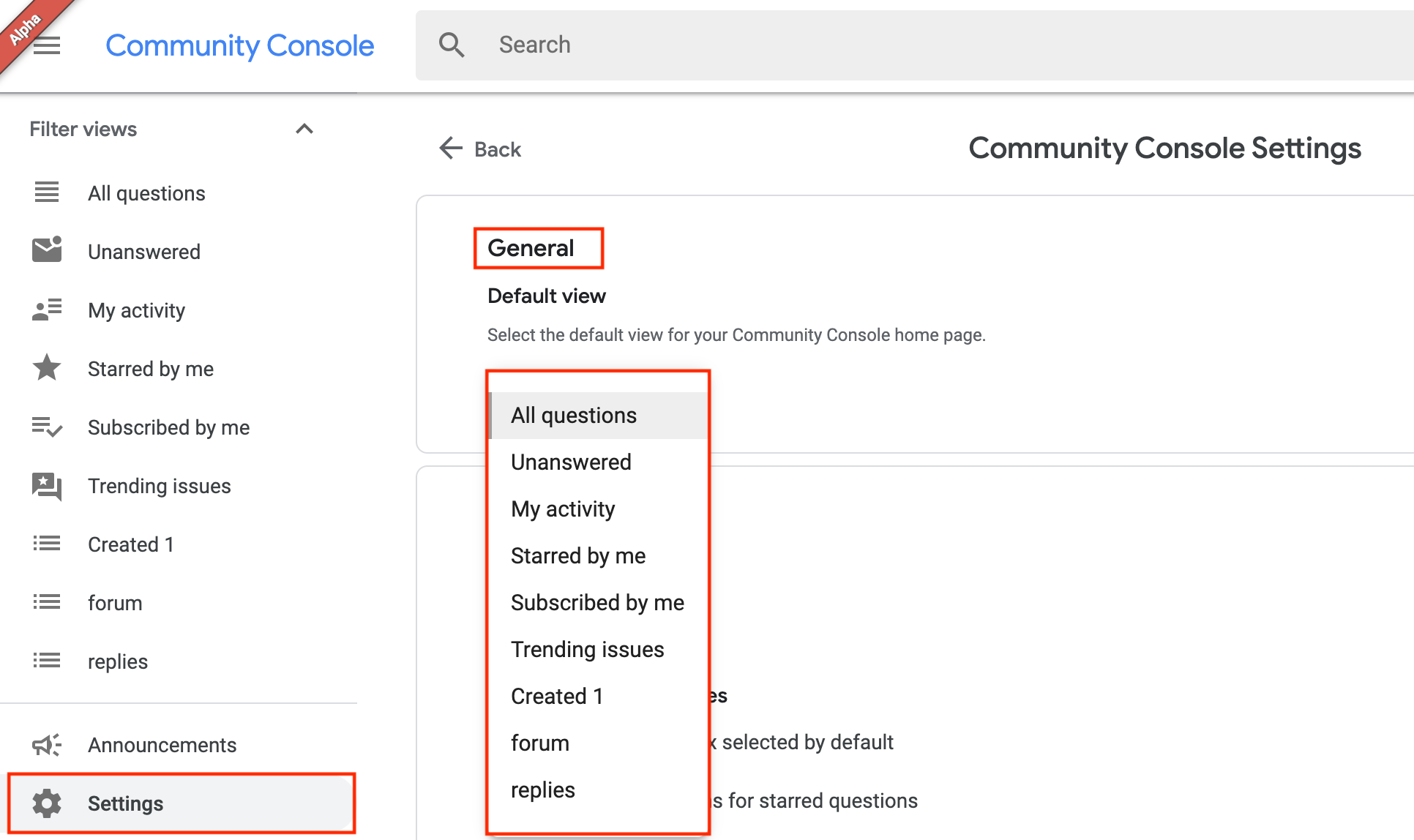Click the search magnifier icon
This screenshot has height=840, width=1414.
click(x=452, y=45)
